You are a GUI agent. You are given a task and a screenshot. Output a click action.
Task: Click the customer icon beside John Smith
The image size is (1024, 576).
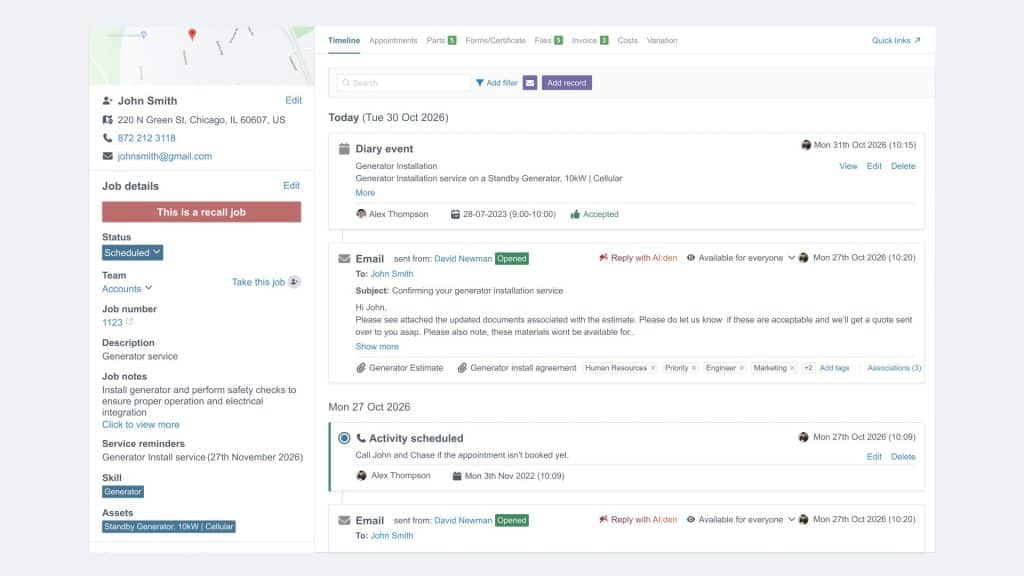(107, 101)
